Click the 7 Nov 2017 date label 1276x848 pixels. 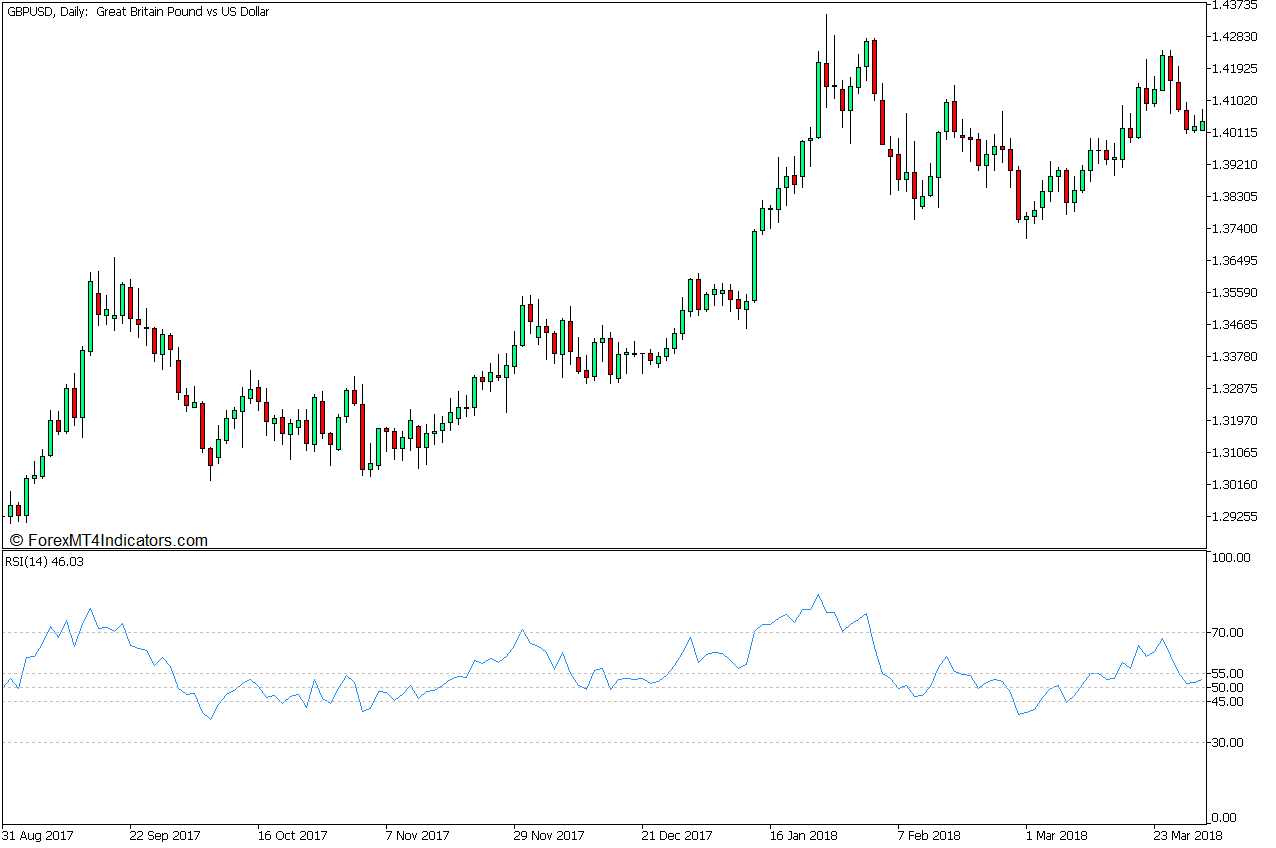click(417, 835)
